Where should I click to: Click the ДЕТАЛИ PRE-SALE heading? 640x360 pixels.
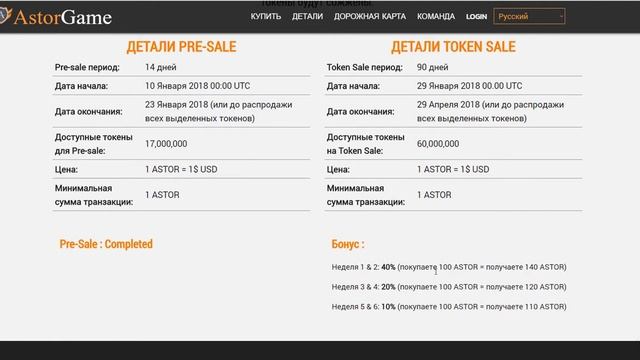pyautogui.click(x=181, y=47)
